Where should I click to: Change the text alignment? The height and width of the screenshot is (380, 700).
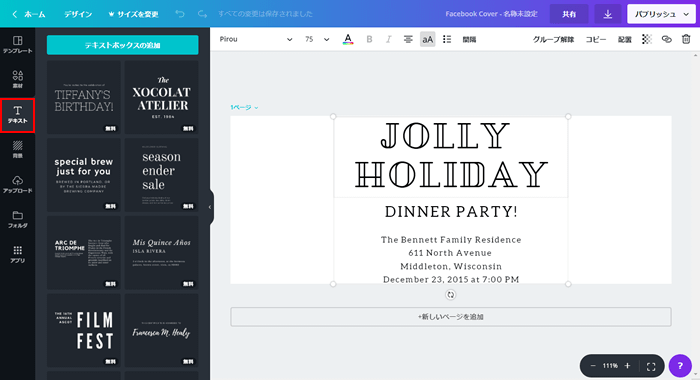point(408,39)
